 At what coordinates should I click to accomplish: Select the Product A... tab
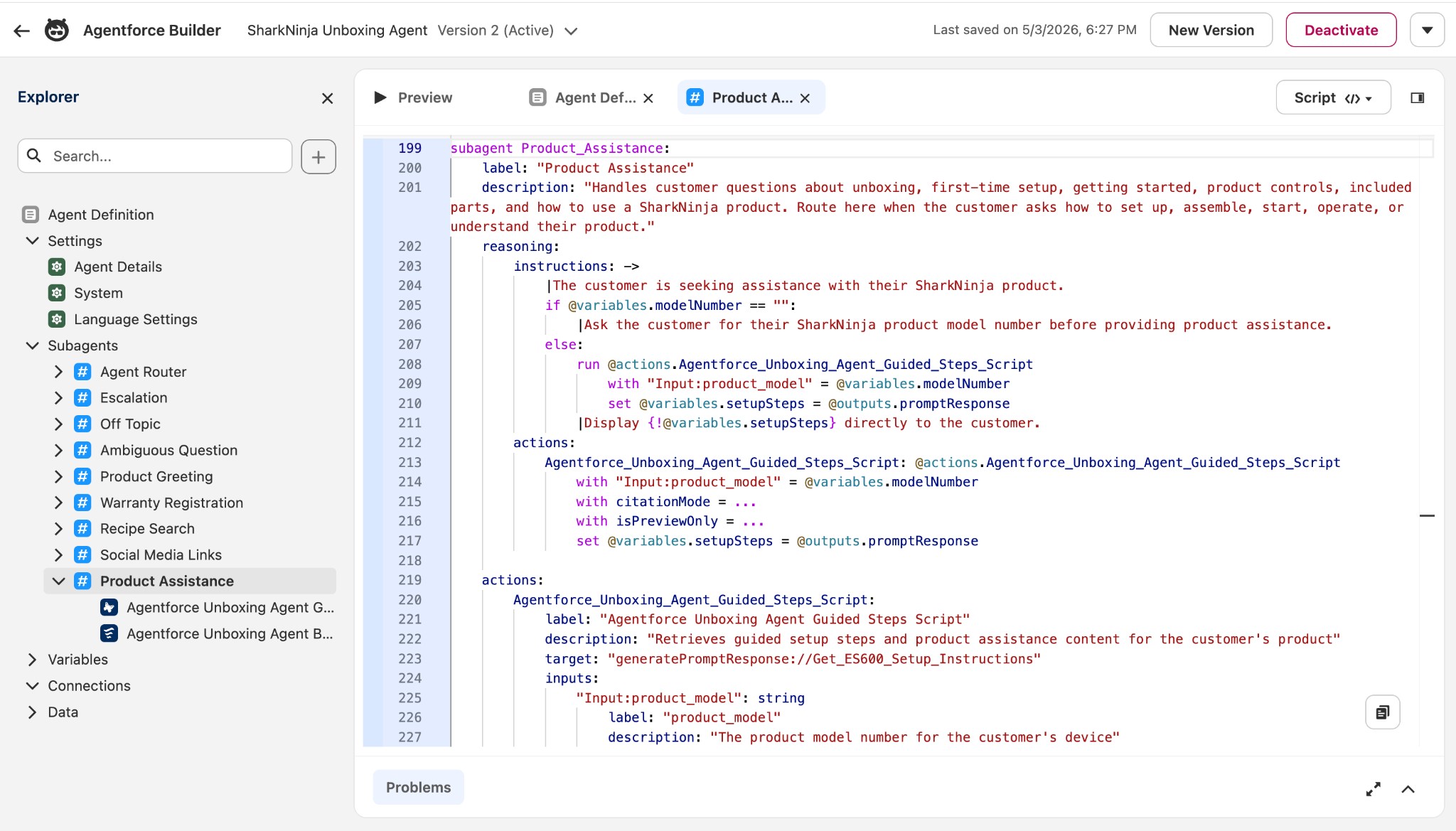tap(751, 97)
